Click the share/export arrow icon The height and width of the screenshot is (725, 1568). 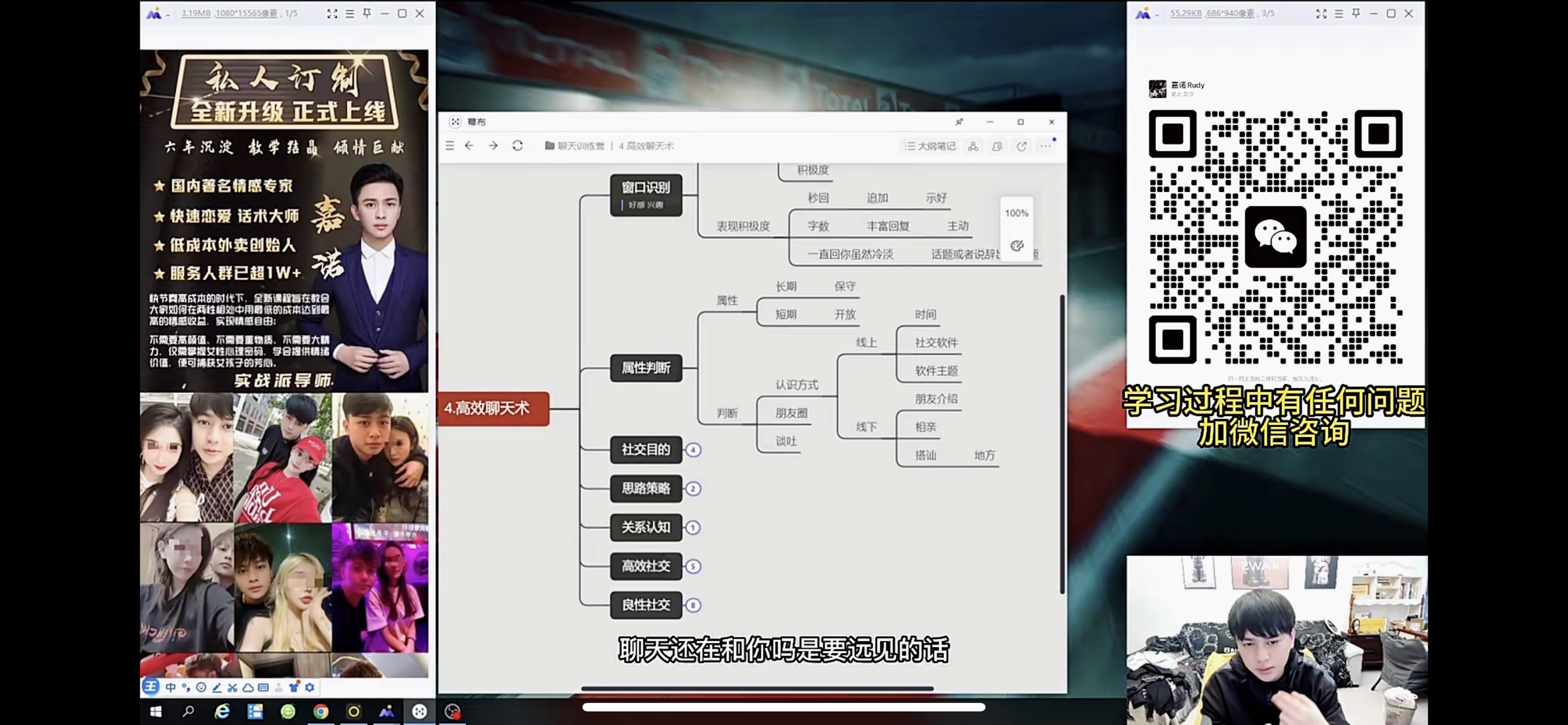coord(1021,146)
